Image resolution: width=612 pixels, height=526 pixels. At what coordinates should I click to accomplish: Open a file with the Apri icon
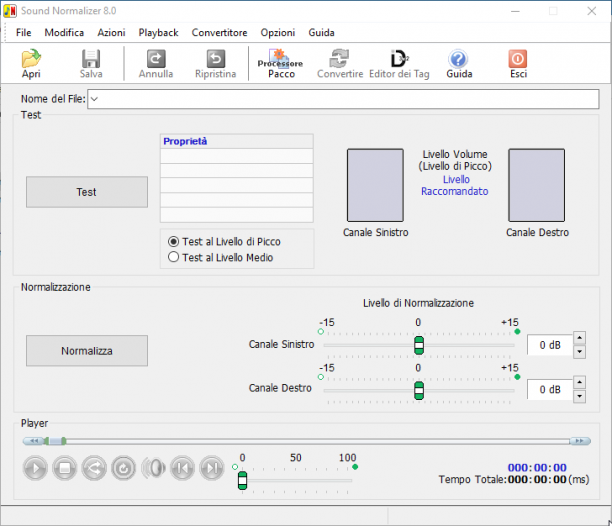click(x=31, y=64)
